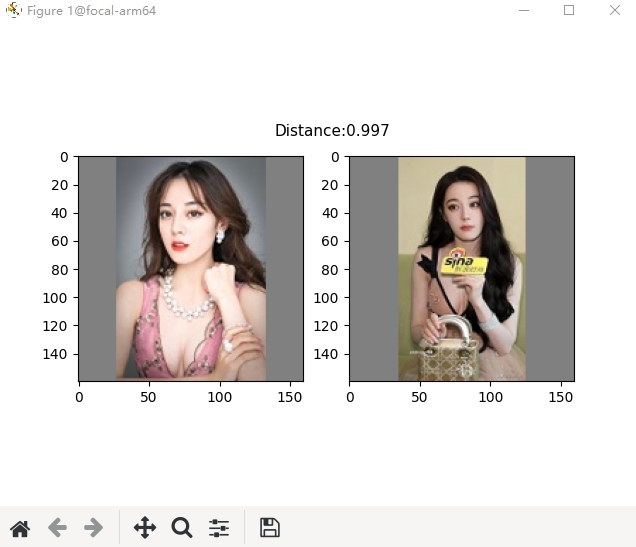The image size is (636, 547).
Task: Click the Distance:0.997 title text
Action: (332, 131)
